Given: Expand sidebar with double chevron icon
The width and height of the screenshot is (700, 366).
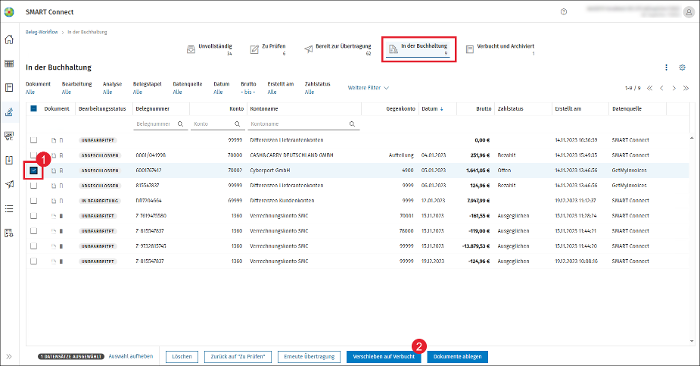Looking at the screenshot, I should (9, 357).
